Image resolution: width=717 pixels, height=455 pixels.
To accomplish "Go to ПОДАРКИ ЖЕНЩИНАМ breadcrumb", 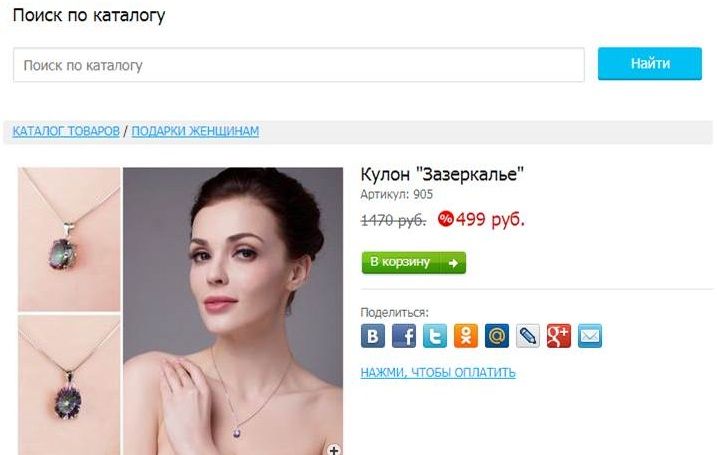I will point(195,131).
